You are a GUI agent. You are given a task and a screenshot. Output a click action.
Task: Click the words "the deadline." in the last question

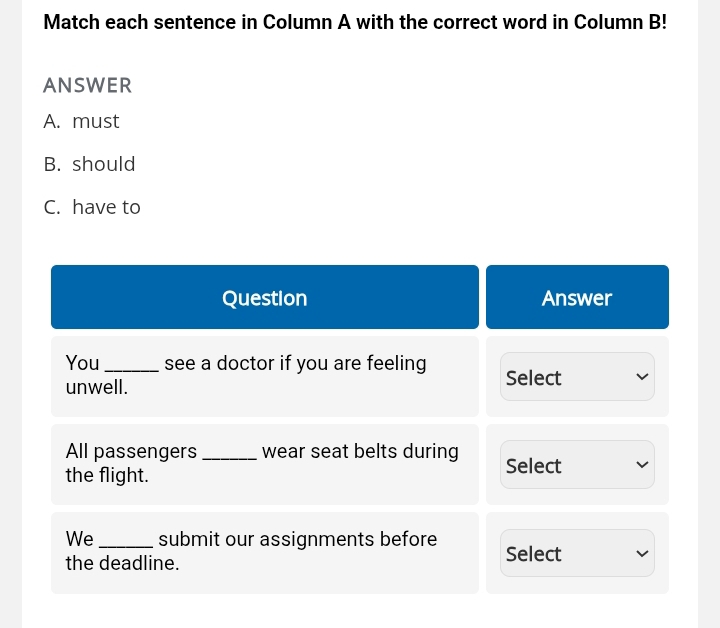(122, 564)
